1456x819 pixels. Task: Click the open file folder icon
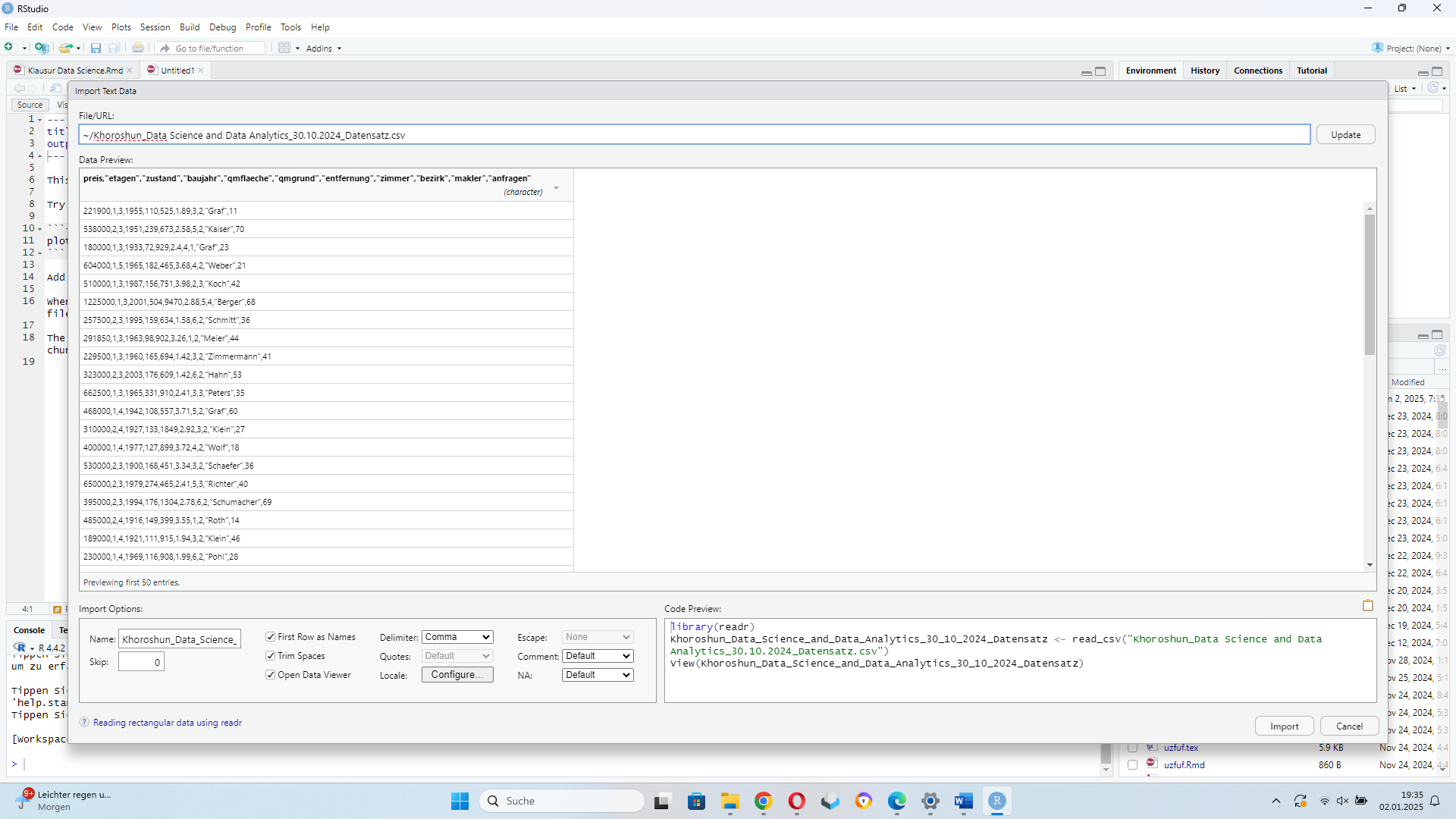[x=65, y=48]
